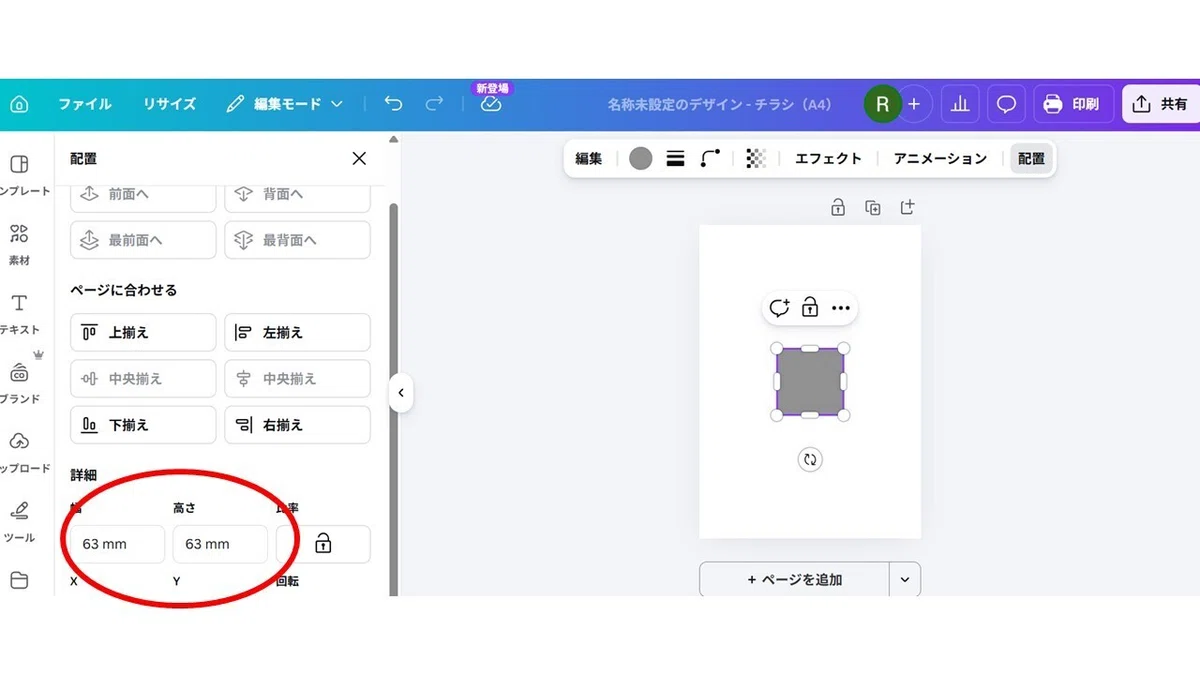Click the 配置 toolbar item
The width and height of the screenshot is (1200, 675).
pos(1031,158)
